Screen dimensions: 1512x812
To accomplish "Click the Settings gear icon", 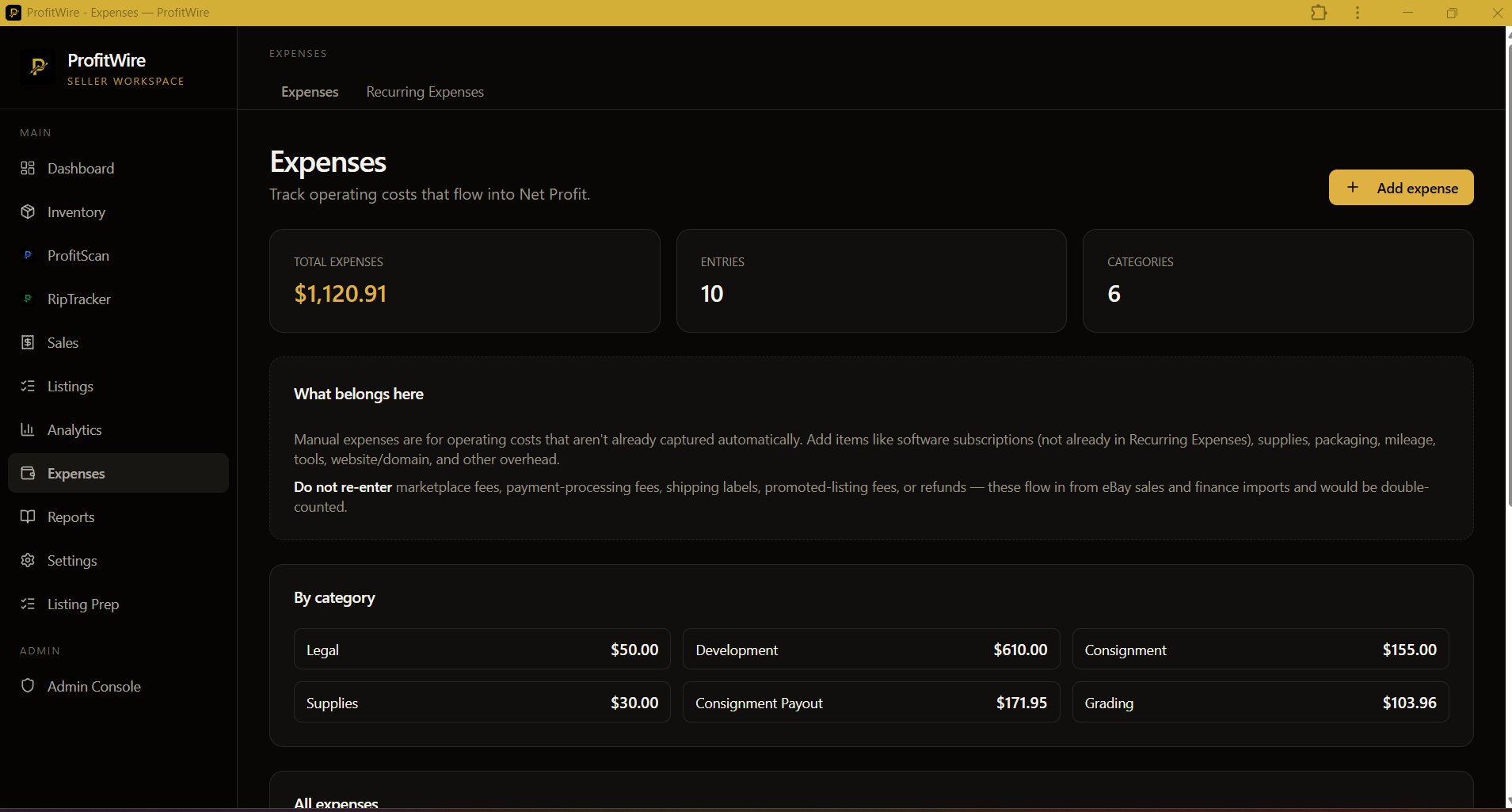I will (x=28, y=560).
